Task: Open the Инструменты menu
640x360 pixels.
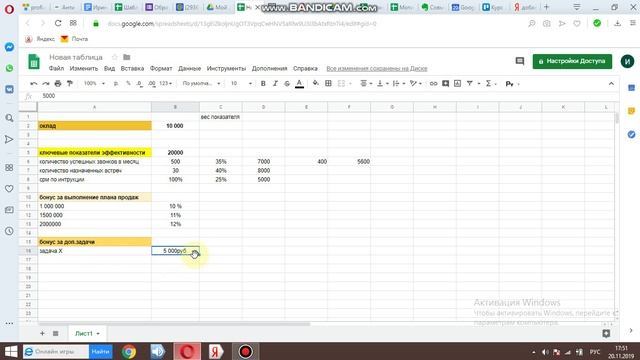Action: pyautogui.click(x=226, y=69)
